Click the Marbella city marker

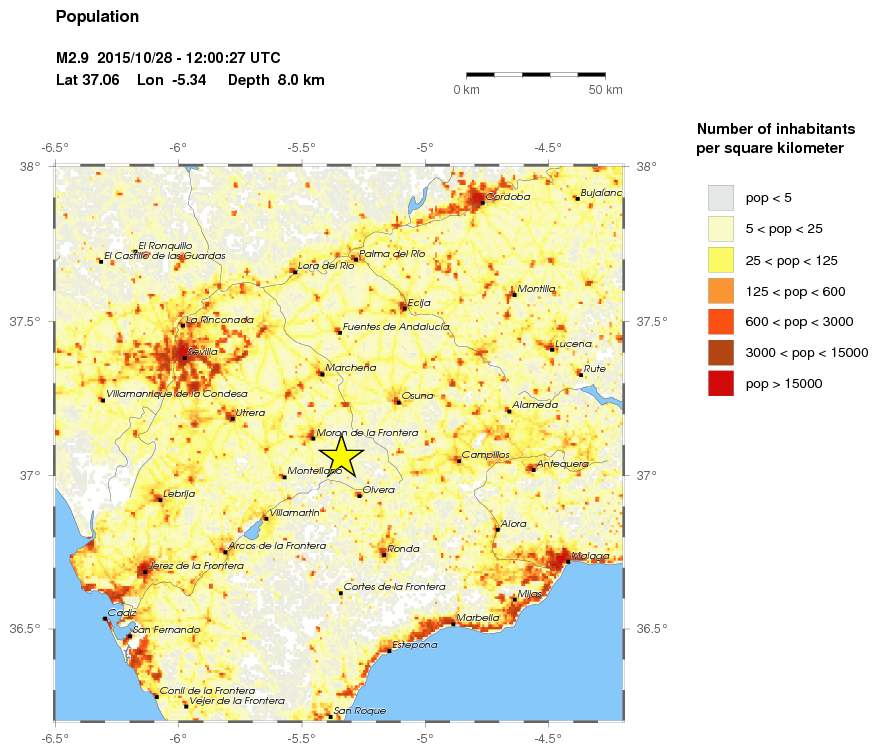454,623
